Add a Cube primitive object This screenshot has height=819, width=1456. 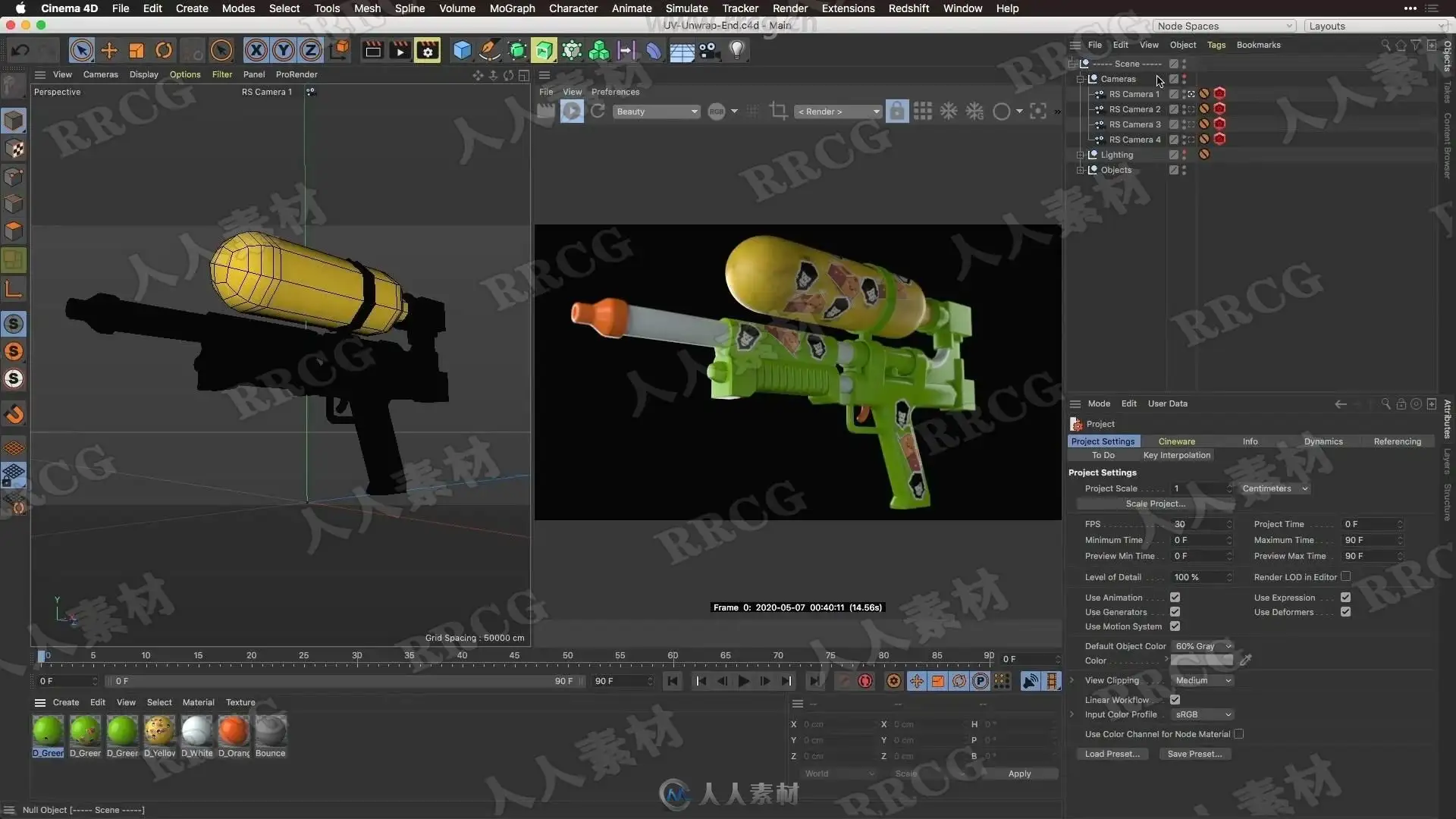(462, 51)
